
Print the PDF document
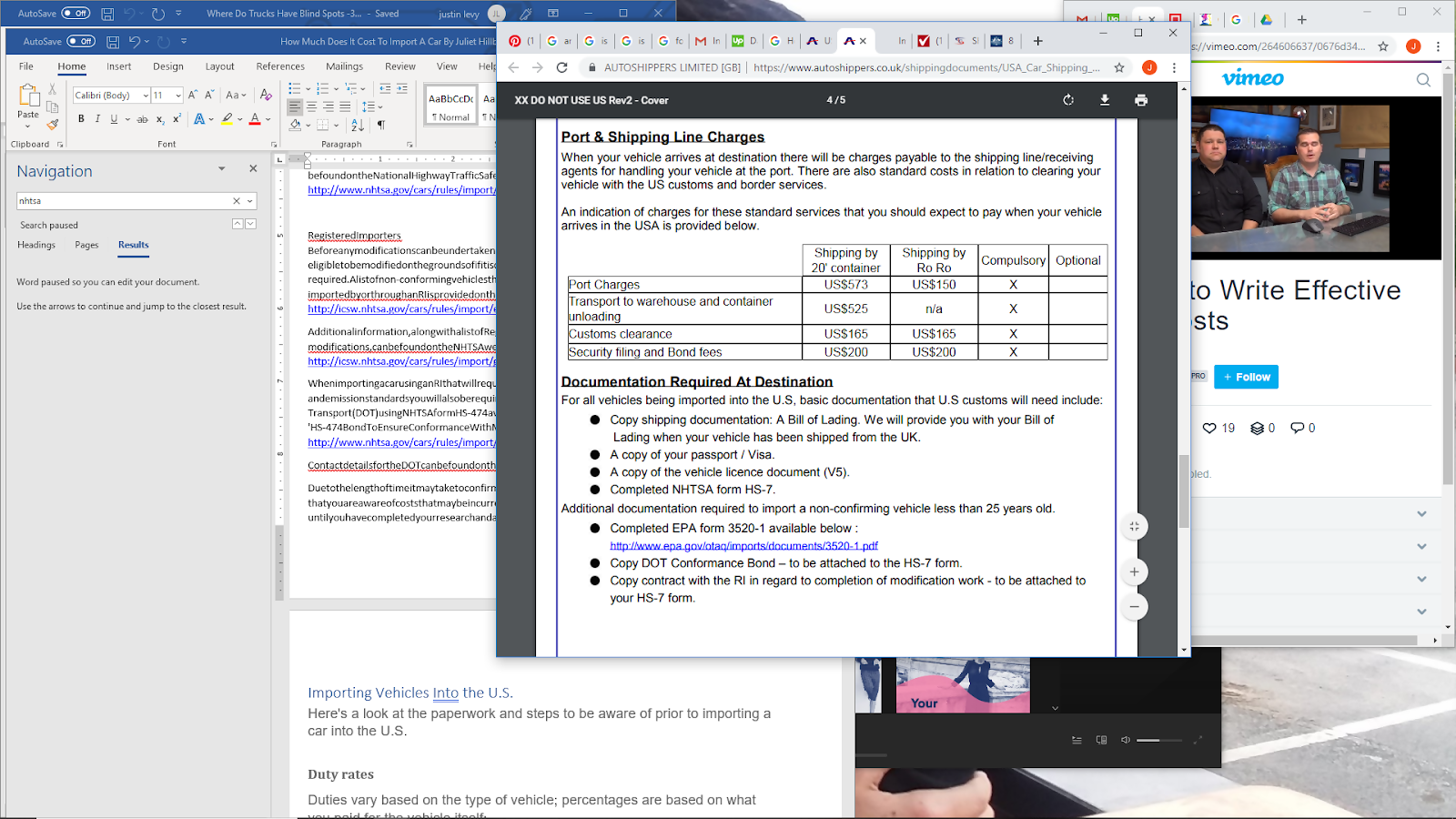[1141, 100]
